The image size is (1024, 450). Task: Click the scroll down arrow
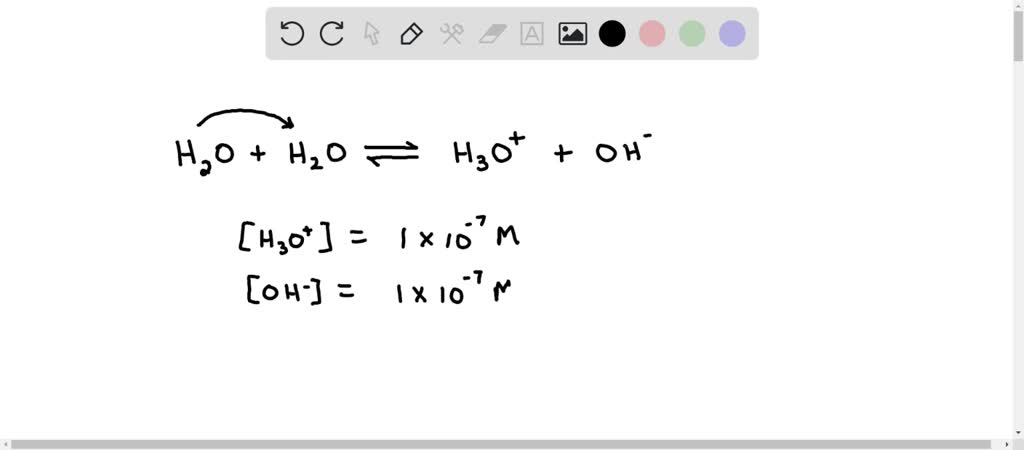[x=1018, y=432]
